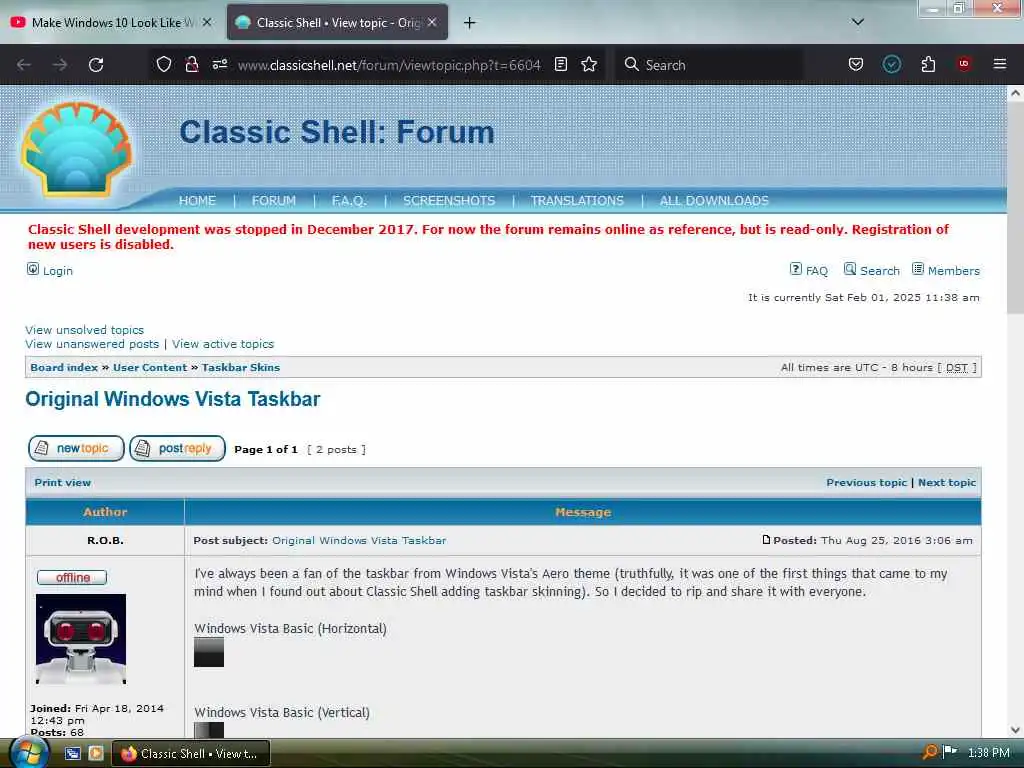
Task: Open the extensions puzzle-piece icon
Action: pos(928,65)
